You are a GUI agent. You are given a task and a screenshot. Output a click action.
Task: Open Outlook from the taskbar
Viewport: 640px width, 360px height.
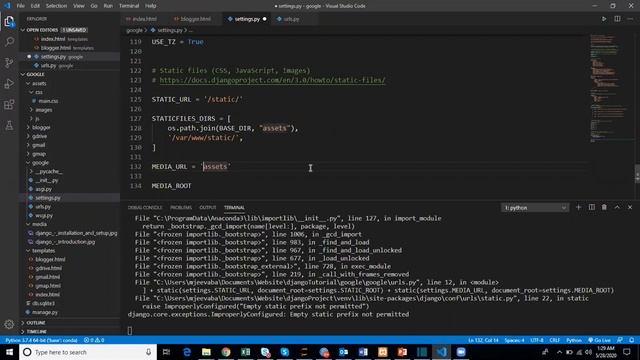click(343, 352)
